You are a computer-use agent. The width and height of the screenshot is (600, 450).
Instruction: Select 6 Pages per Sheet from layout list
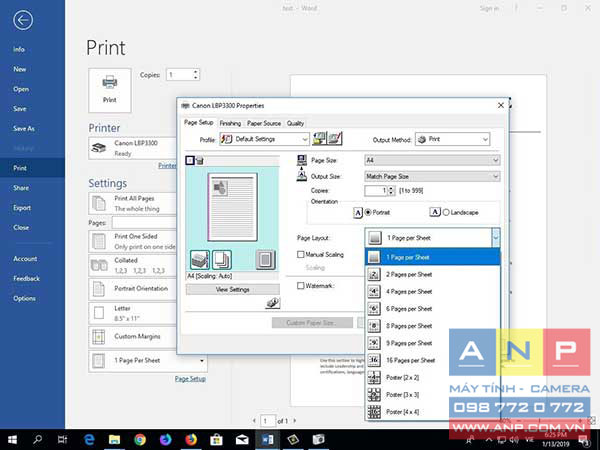click(433, 309)
